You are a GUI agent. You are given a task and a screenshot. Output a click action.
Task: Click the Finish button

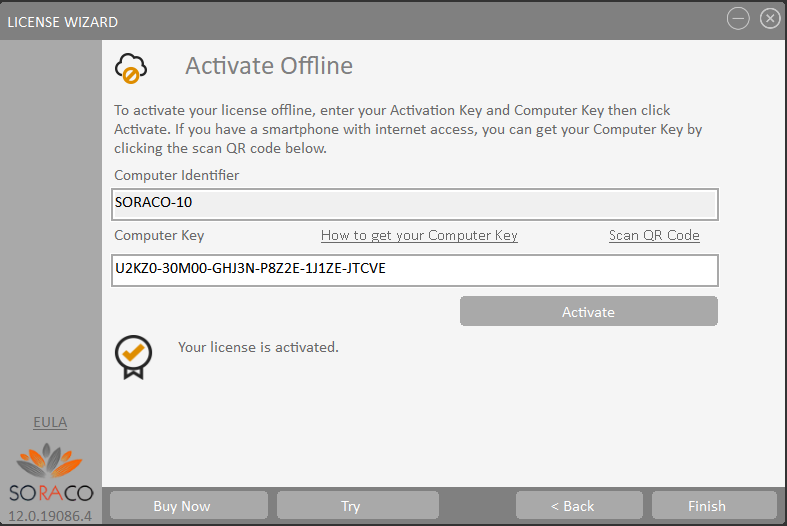(x=714, y=505)
